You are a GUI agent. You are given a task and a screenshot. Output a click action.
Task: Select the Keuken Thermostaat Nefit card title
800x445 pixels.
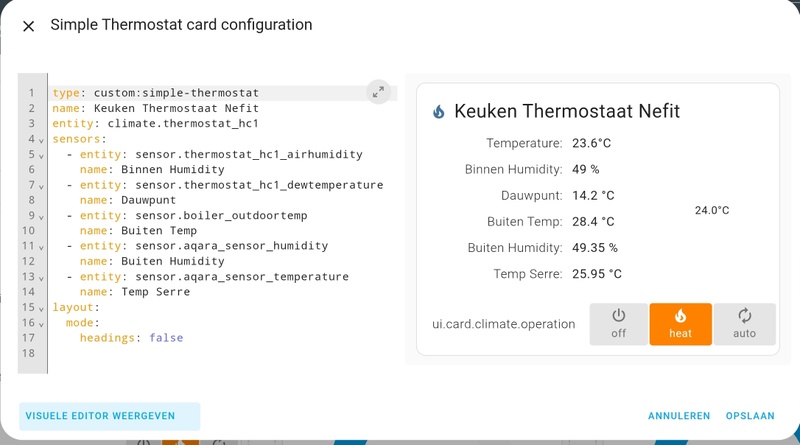pos(567,112)
